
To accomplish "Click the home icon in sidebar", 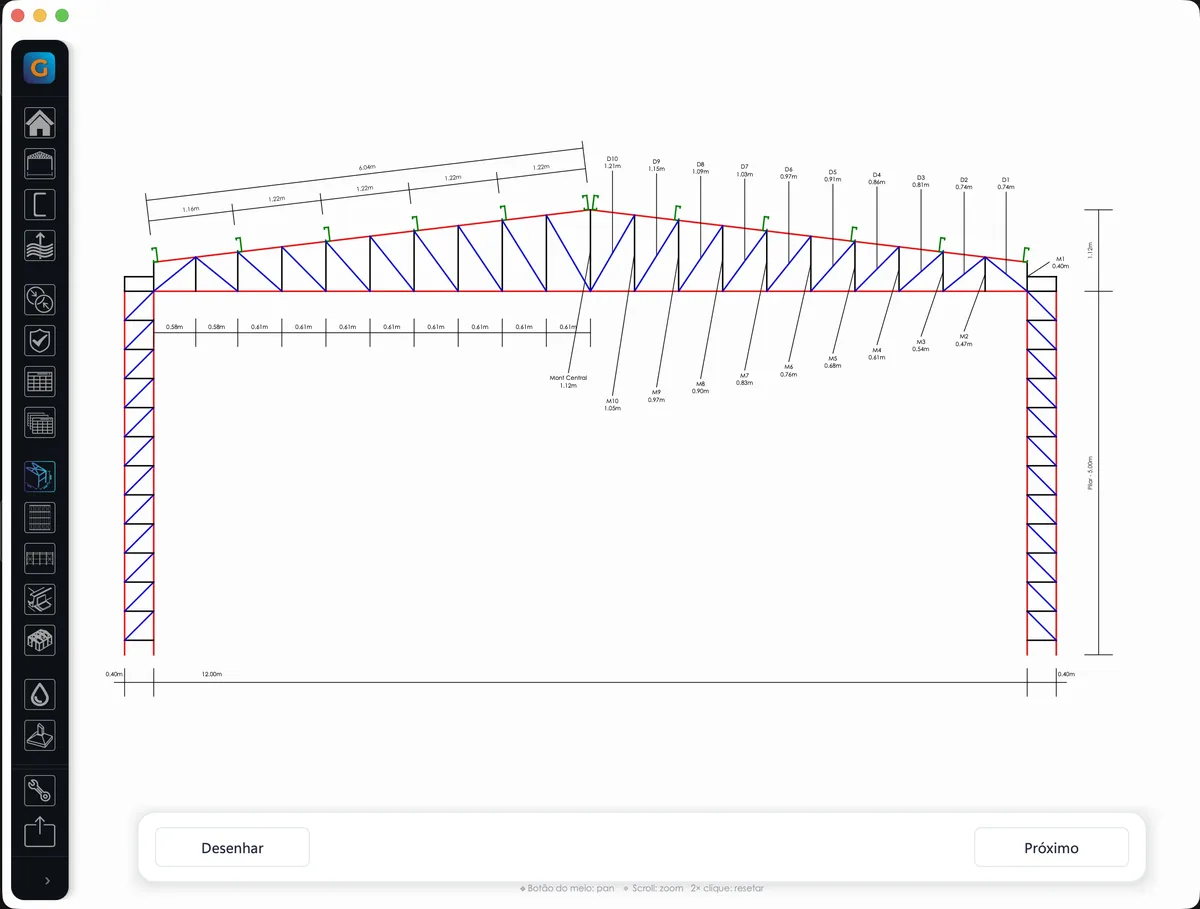I will pos(40,123).
